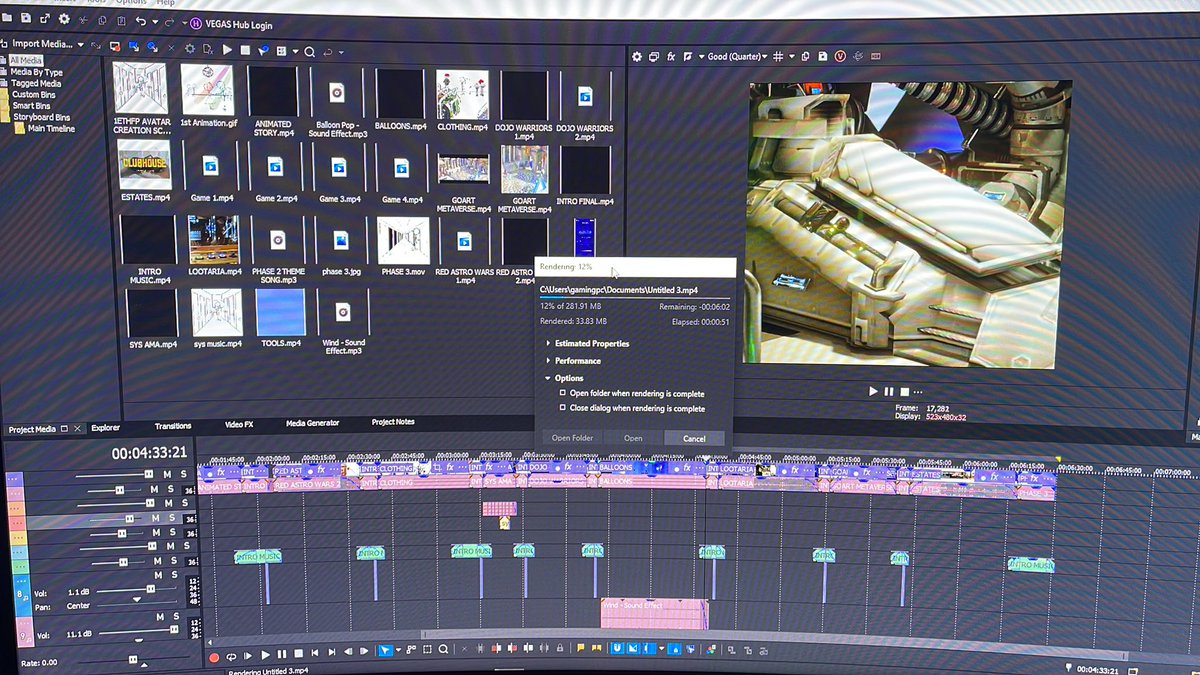The image size is (1200, 675).
Task: Click Play in timeline transport bar
Action: tap(265, 655)
